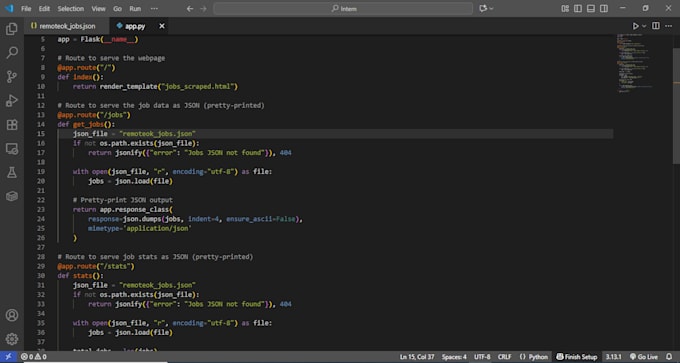This screenshot has width=680, height=363.
Task: Select Python interpreter version 3.13.1
Action: [613, 357]
